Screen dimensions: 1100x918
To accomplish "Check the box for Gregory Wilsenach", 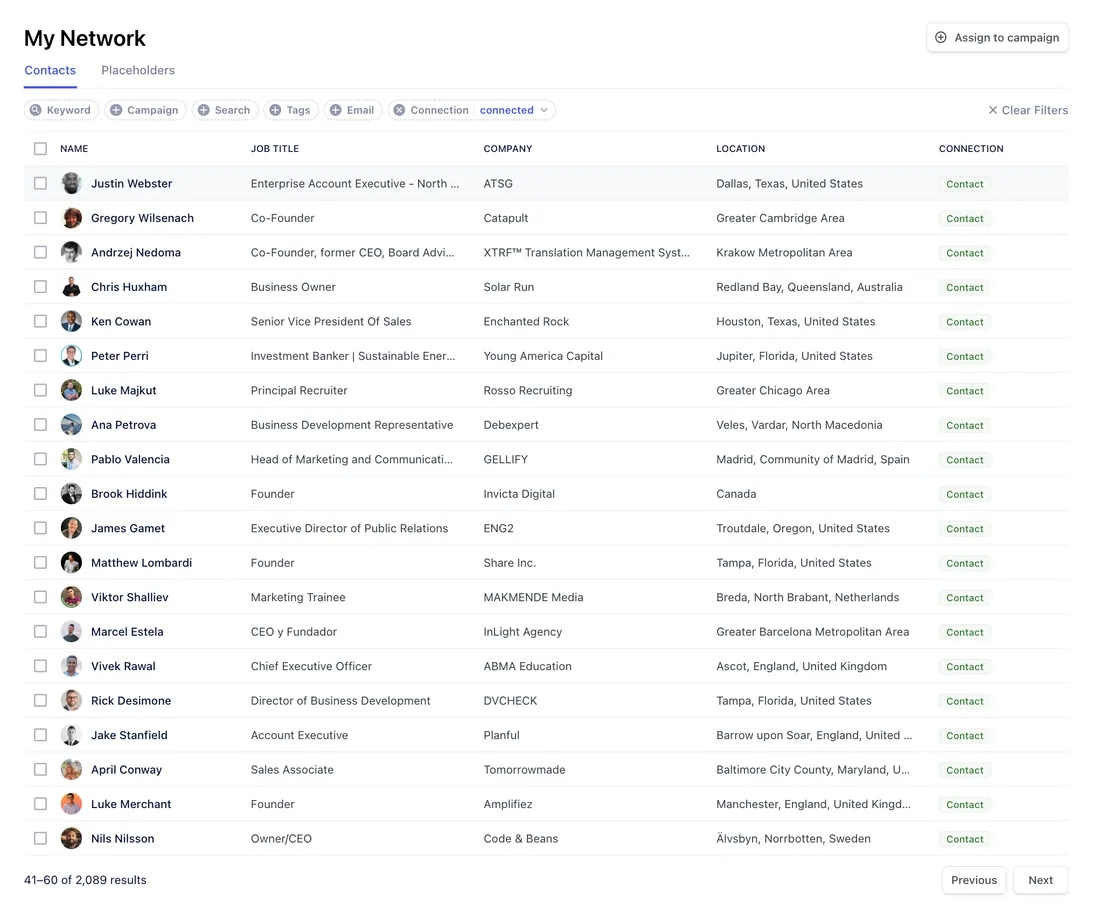I will point(41,217).
